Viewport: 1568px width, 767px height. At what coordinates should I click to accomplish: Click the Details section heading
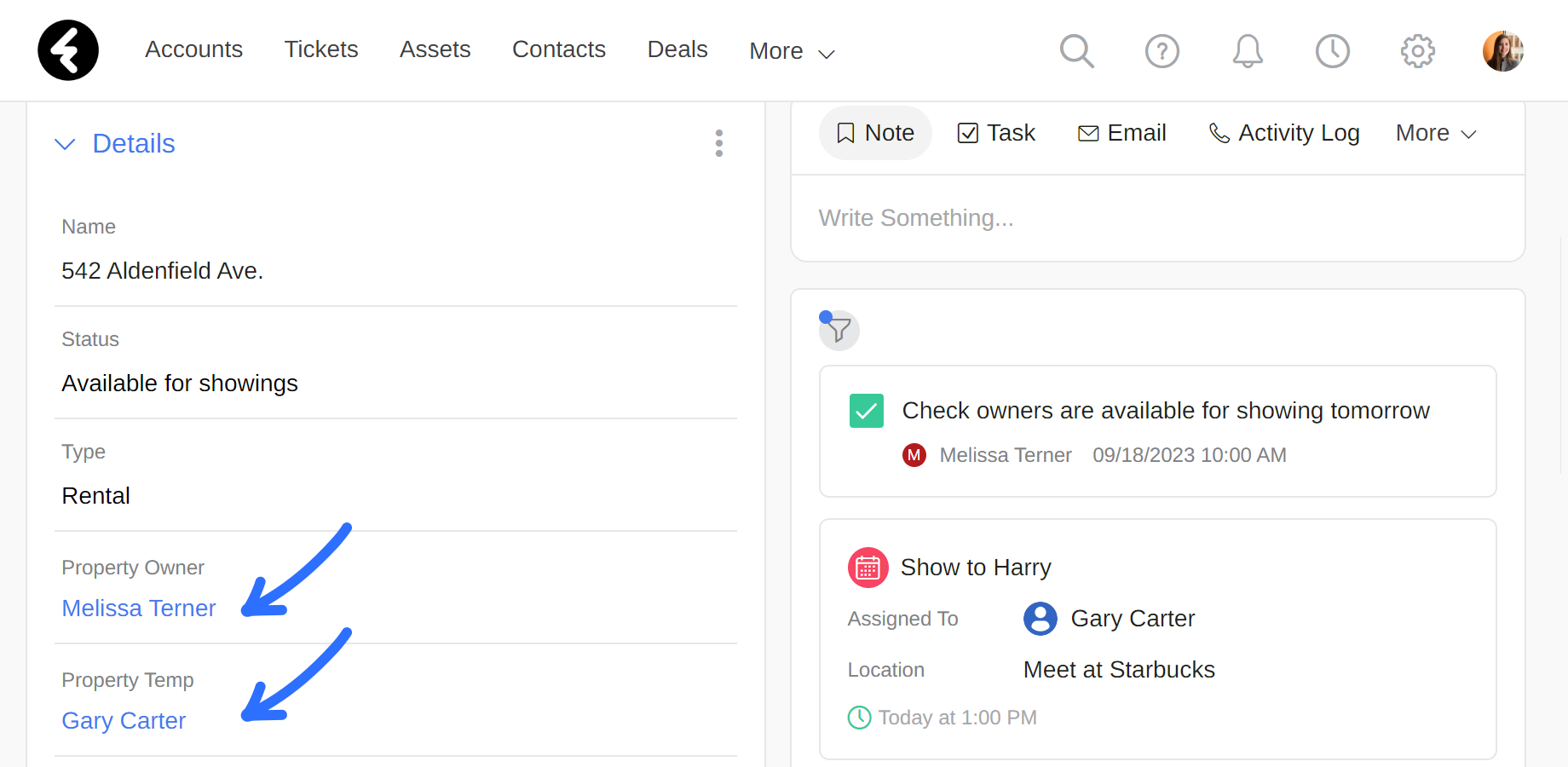coord(134,143)
